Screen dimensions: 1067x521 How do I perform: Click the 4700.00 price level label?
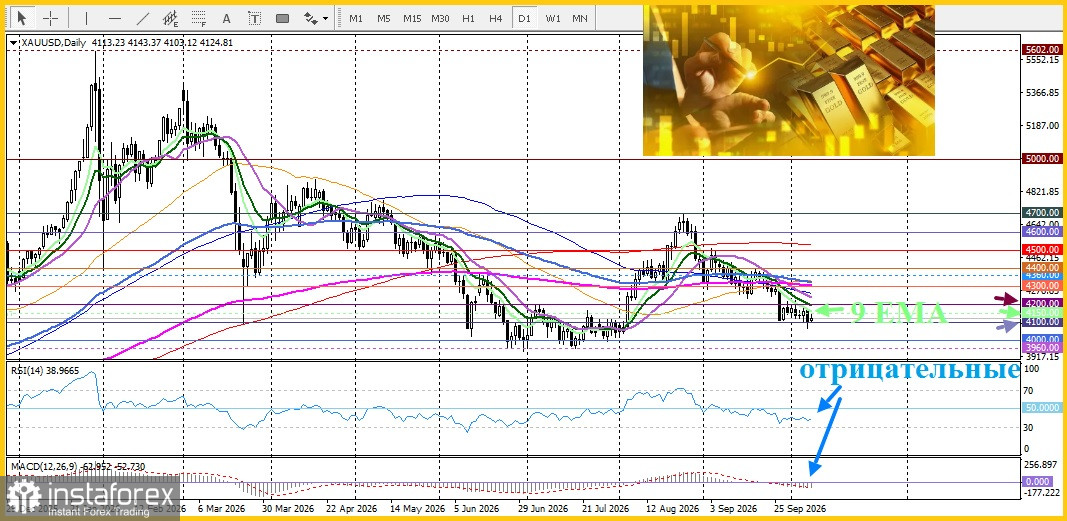pyautogui.click(x=1042, y=213)
